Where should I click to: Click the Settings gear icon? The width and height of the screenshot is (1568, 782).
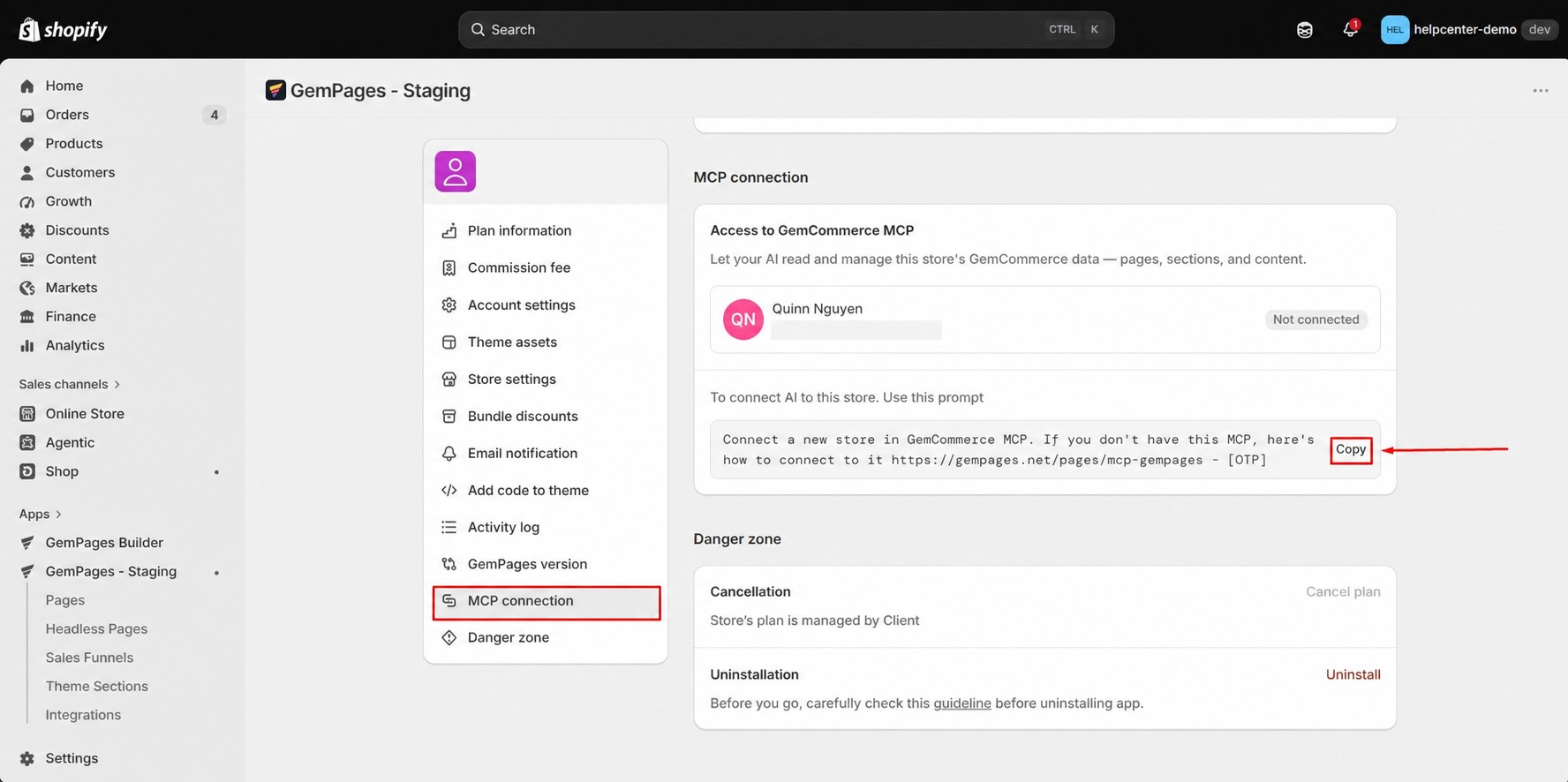pos(27,759)
